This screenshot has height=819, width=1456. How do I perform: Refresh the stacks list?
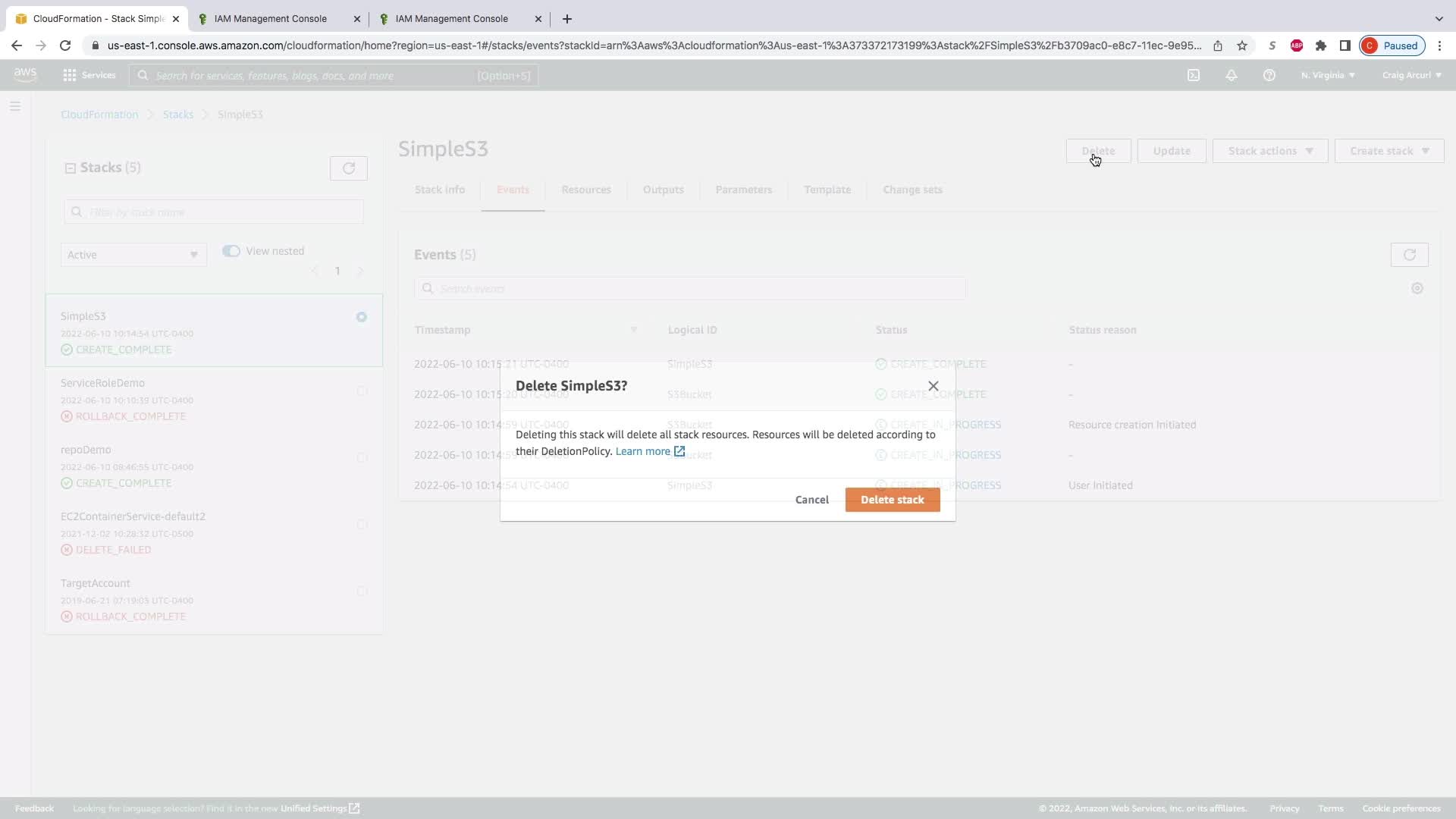349,168
